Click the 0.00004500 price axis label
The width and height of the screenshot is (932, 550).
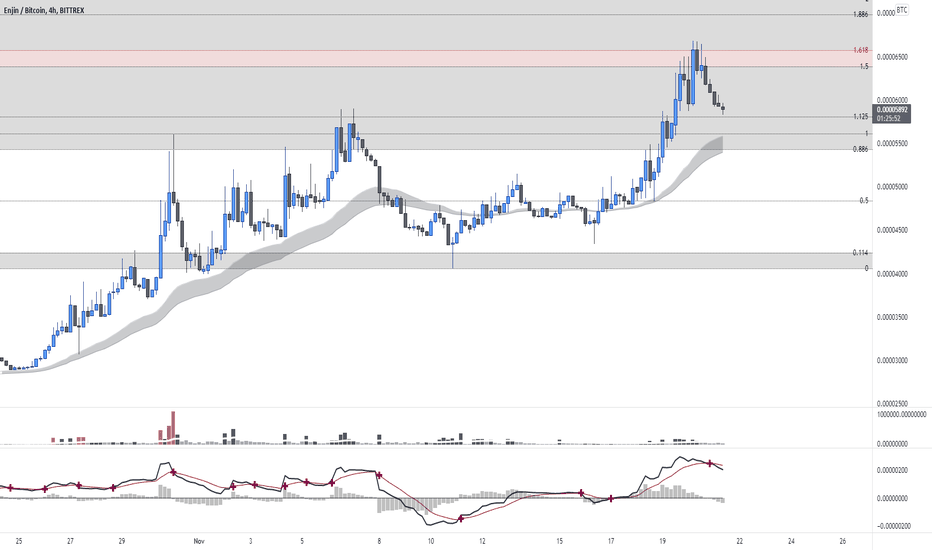pyautogui.click(x=892, y=231)
